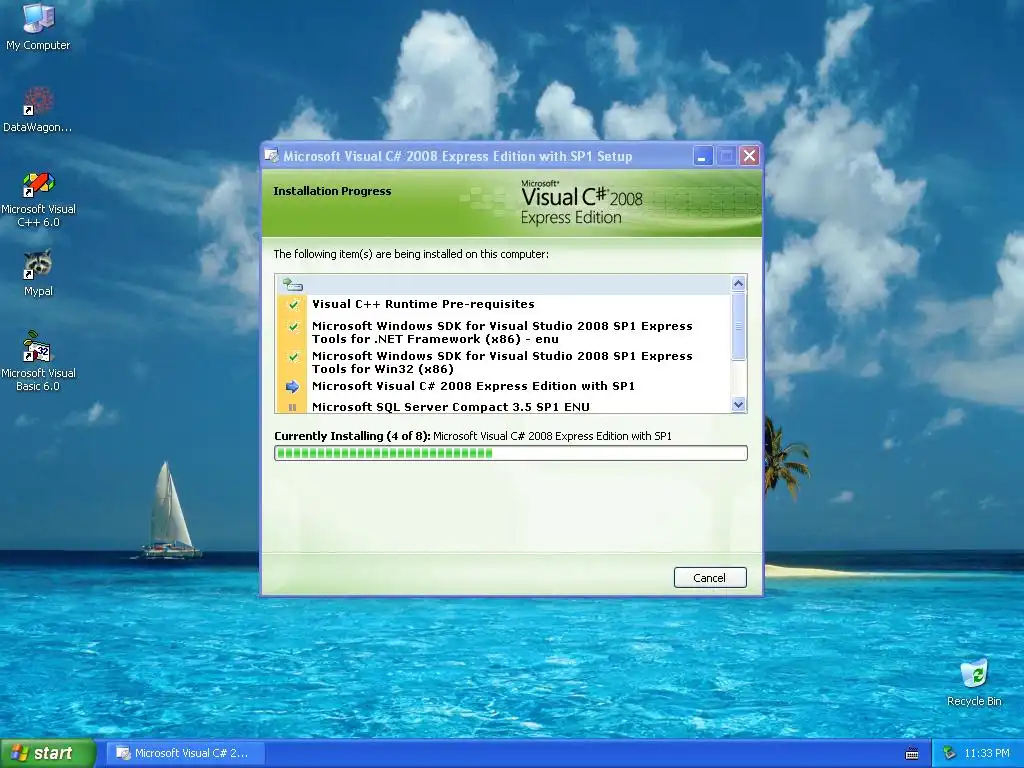This screenshot has width=1024, height=768.
Task: Minimize the Visual C# Setup window
Action: coord(703,156)
